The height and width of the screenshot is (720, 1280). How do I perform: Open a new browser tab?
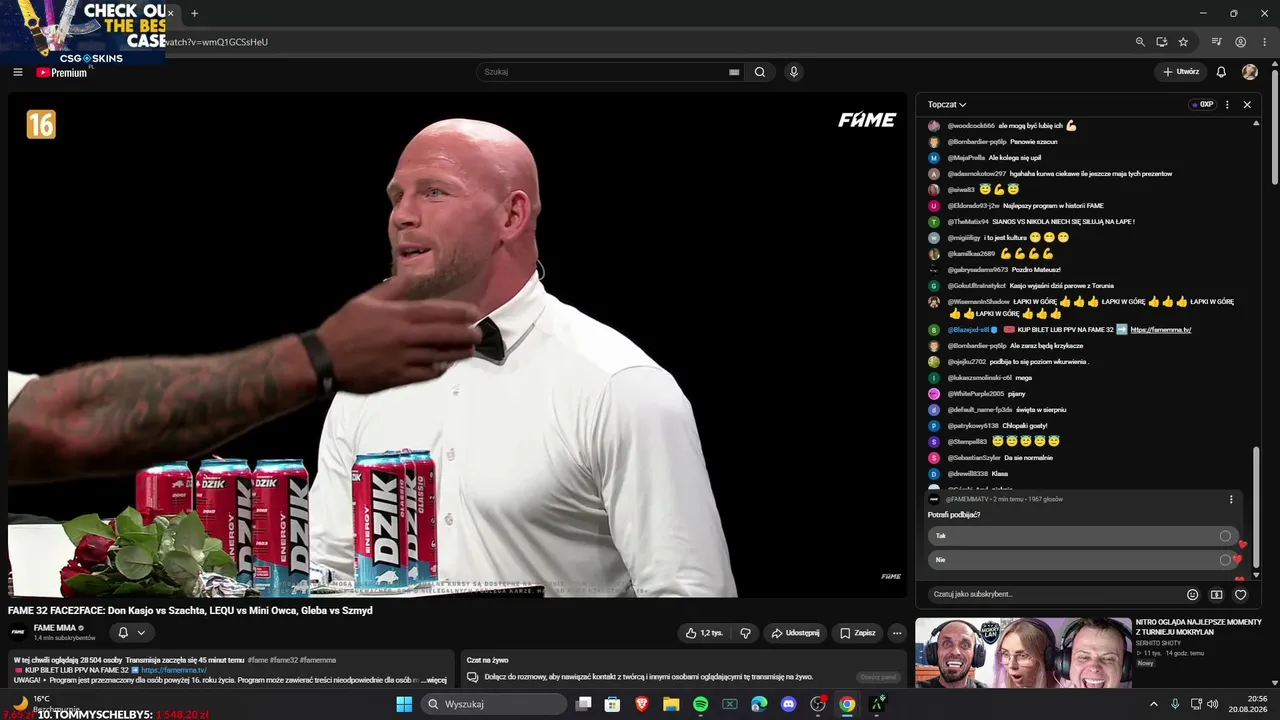tap(194, 13)
